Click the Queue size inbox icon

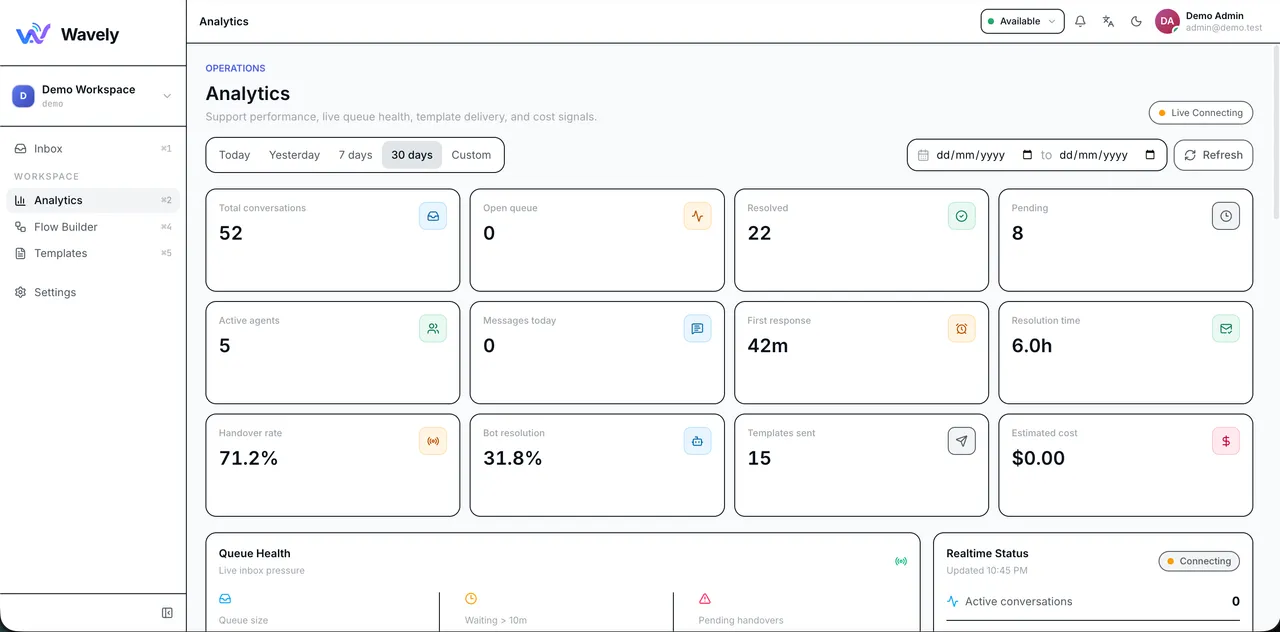click(x=225, y=599)
